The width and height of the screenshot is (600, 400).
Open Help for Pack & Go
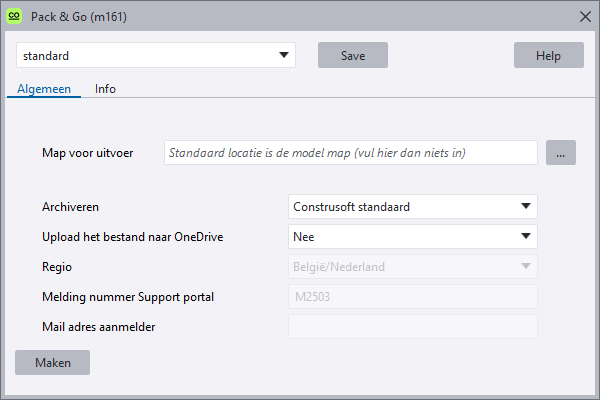click(x=548, y=55)
